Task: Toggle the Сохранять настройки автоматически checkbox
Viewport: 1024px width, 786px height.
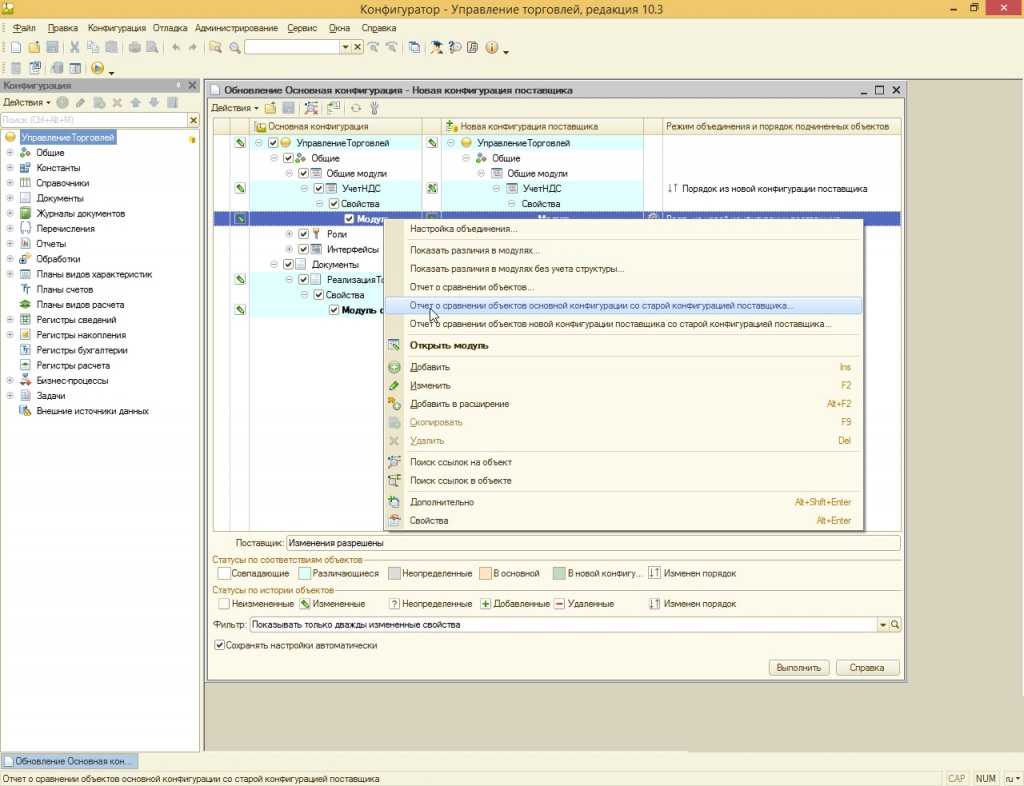Action: point(220,645)
